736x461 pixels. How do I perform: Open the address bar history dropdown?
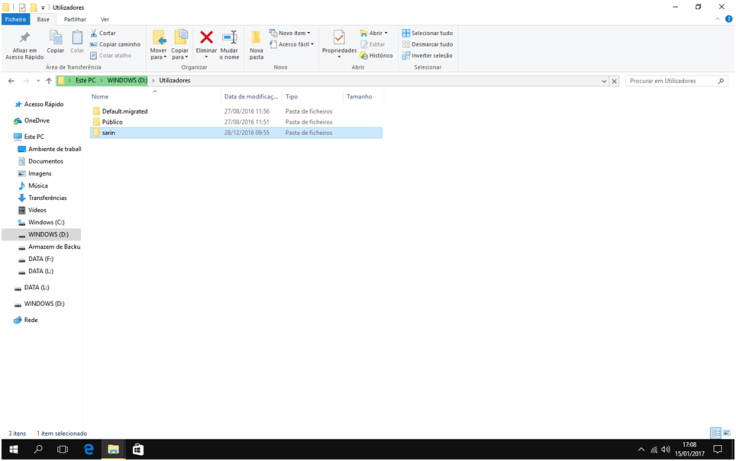pos(604,81)
